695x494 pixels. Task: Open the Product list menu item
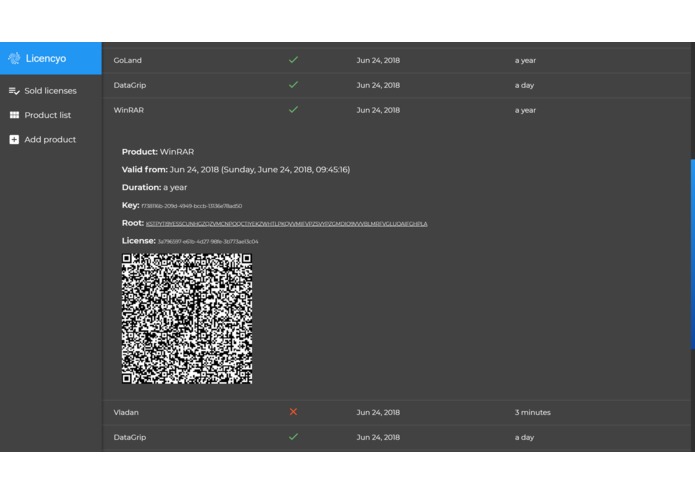tap(51, 115)
